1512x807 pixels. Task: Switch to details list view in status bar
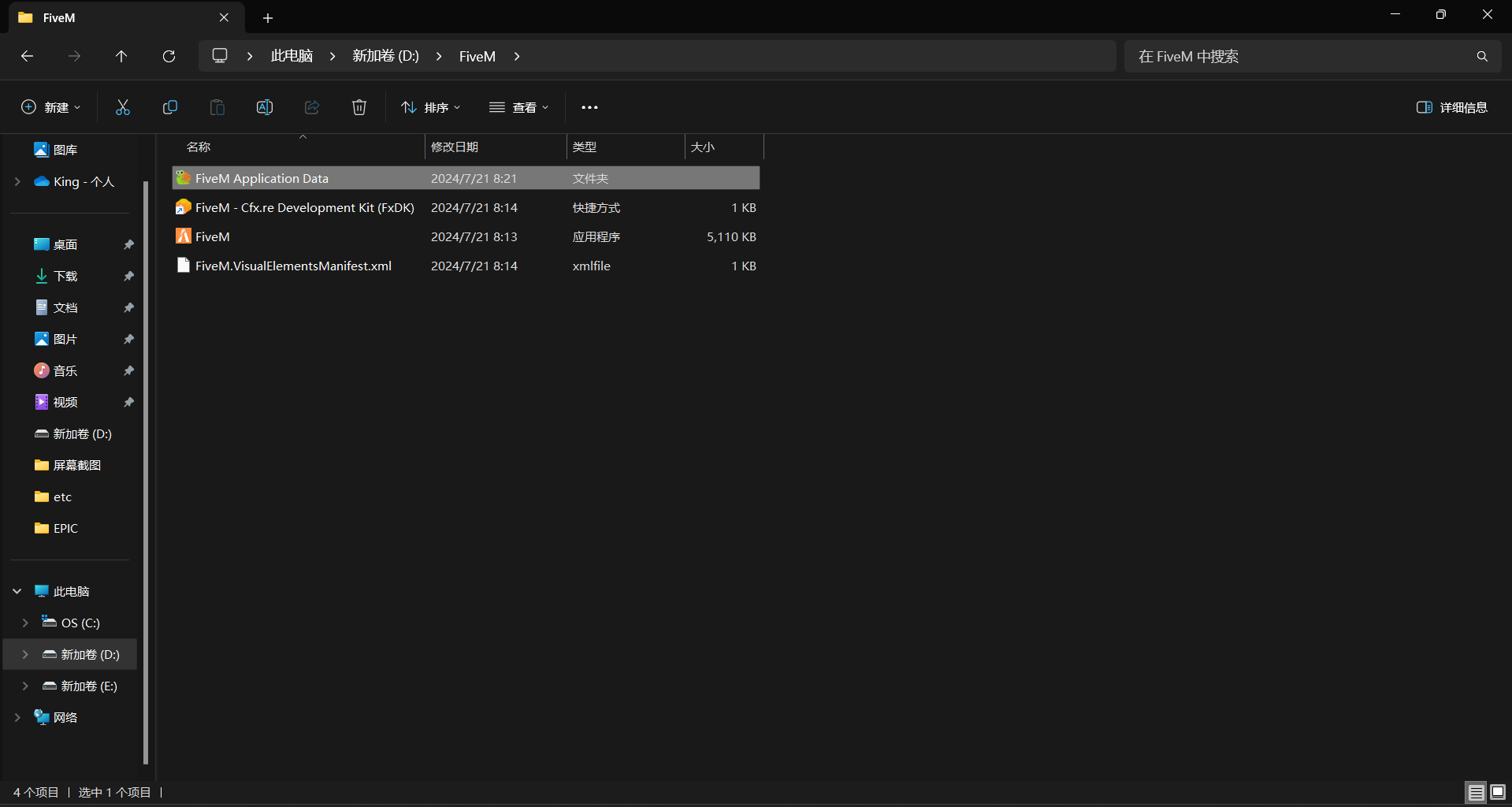pos(1476,792)
